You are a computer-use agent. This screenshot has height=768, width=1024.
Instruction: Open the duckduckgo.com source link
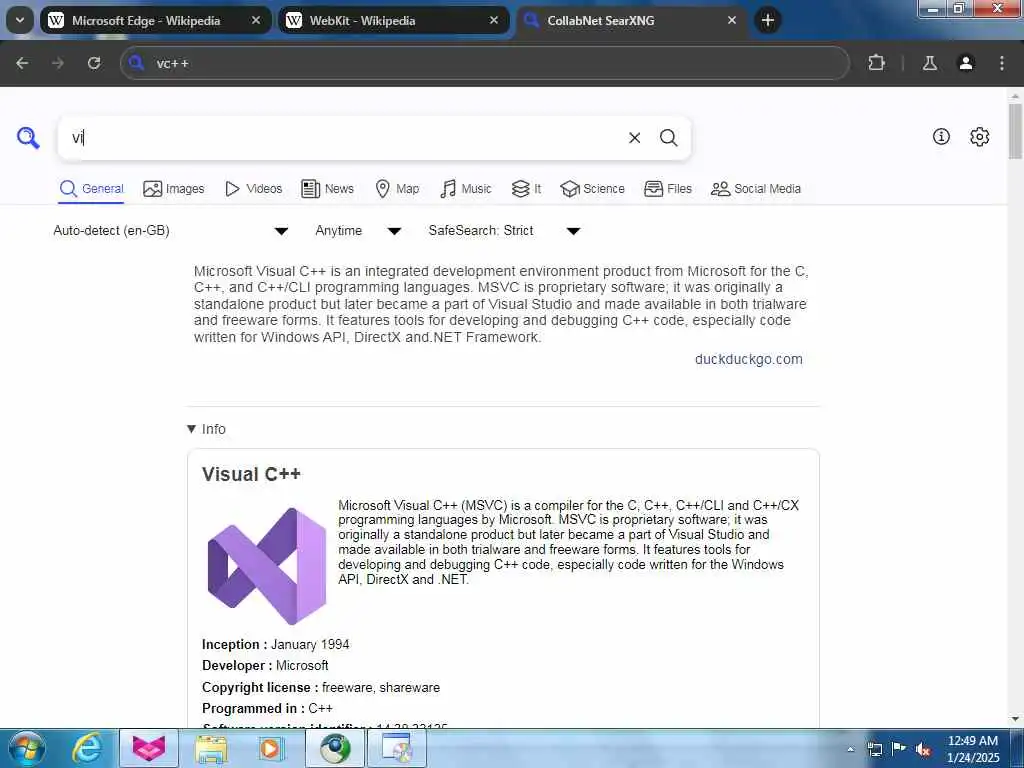pos(748,359)
